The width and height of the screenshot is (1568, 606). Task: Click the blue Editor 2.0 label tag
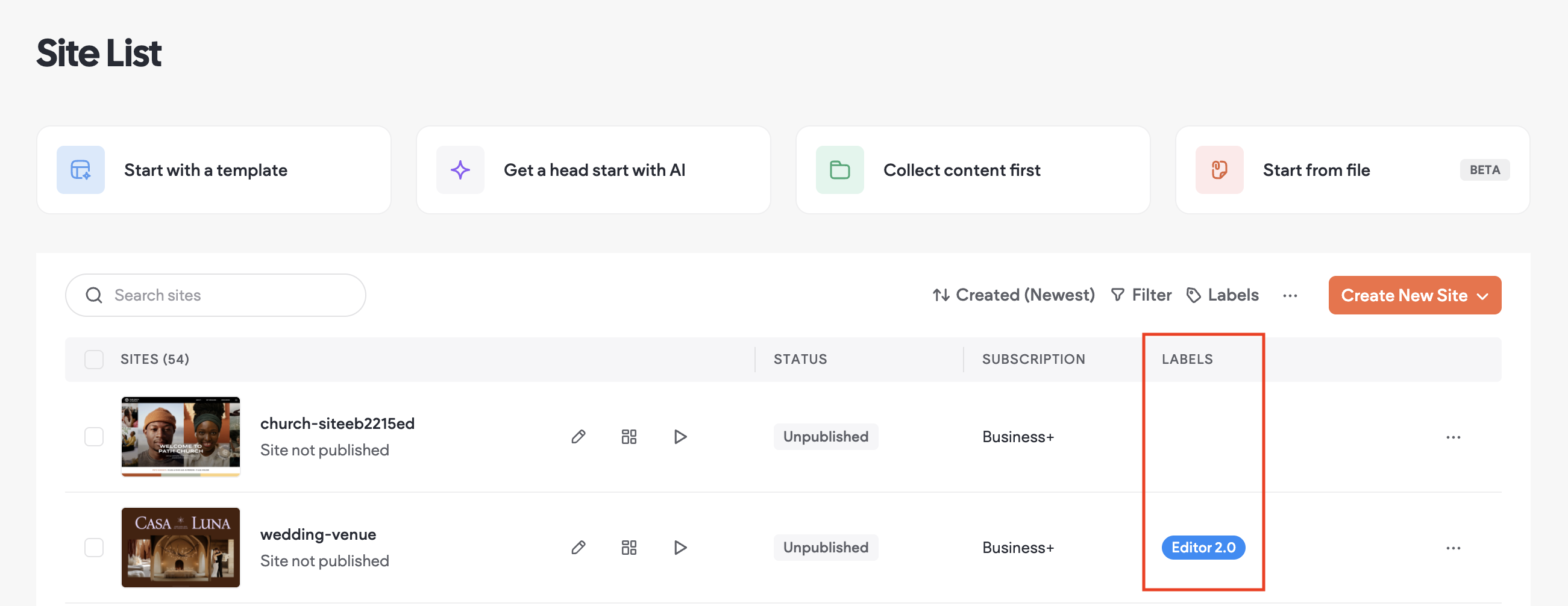coord(1203,548)
